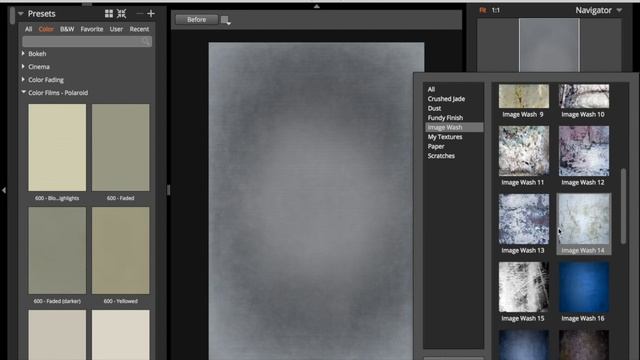Open the User presets tab
Screen dimensions: 640x360
tap(116, 29)
